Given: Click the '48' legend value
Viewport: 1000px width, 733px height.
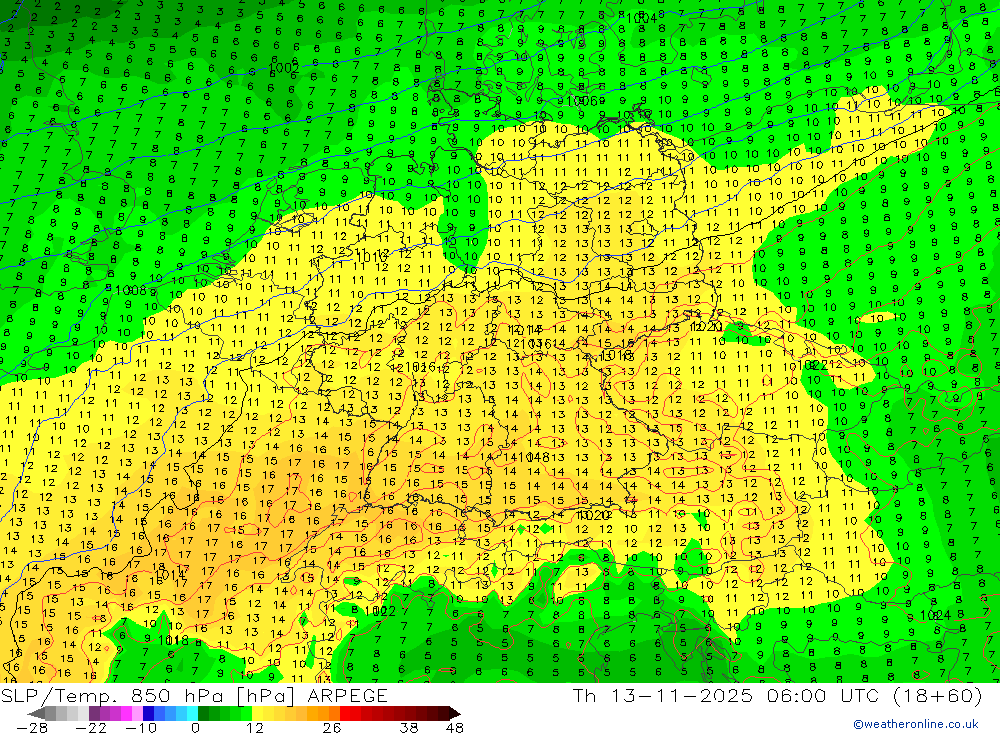Looking at the screenshot, I should pyautogui.click(x=455, y=728).
